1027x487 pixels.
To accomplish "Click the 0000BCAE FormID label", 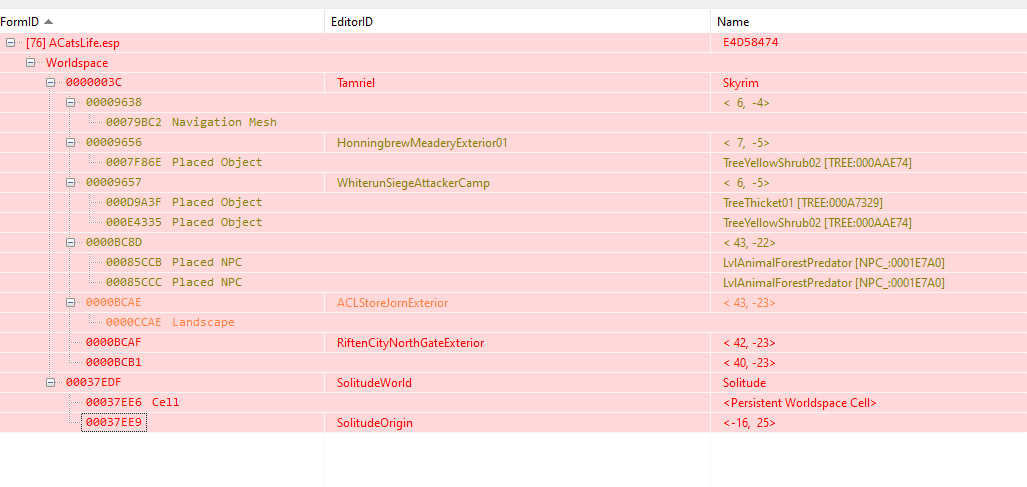I will [x=113, y=302].
